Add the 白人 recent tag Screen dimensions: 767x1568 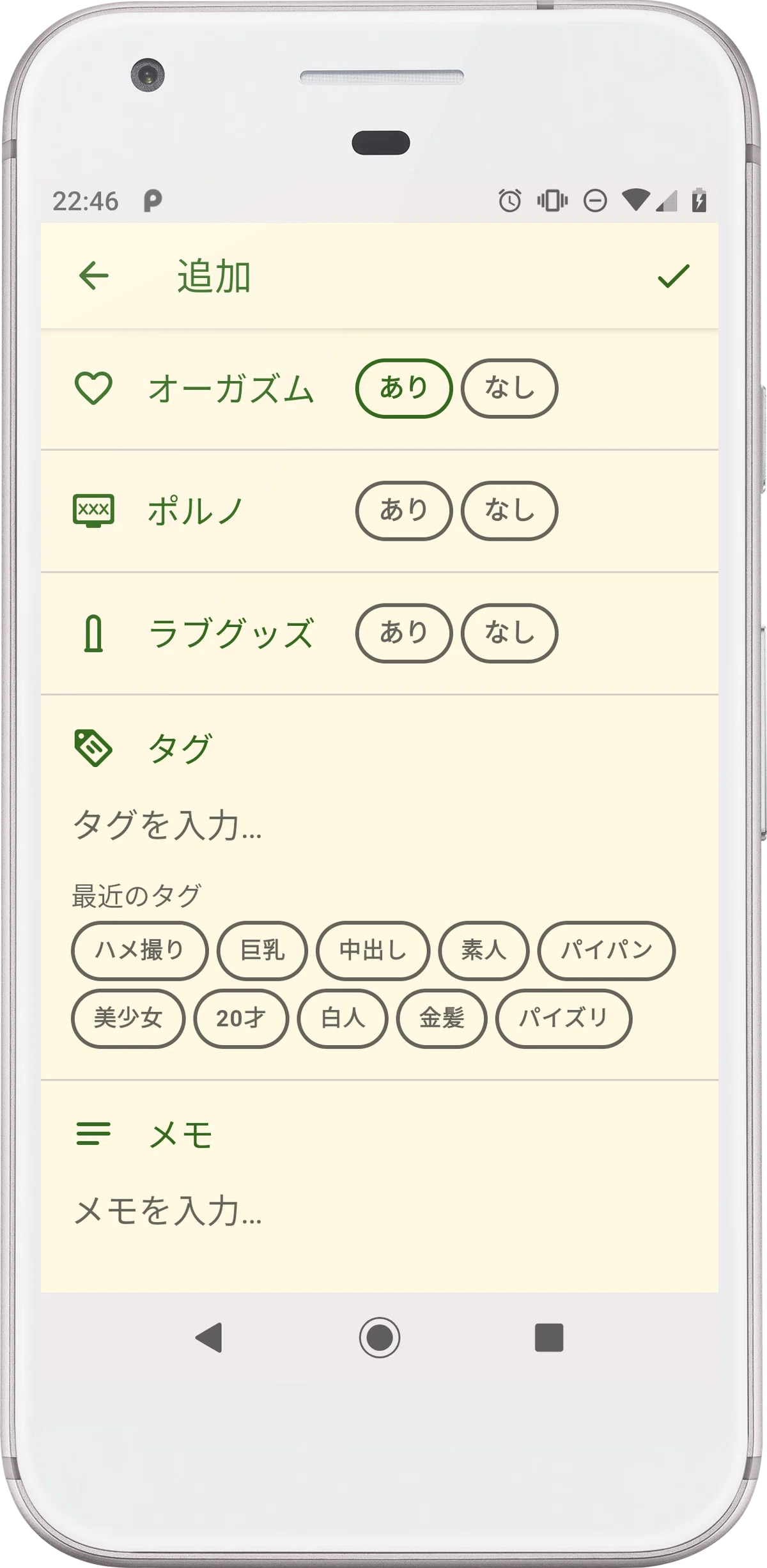(x=343, y=1018)
